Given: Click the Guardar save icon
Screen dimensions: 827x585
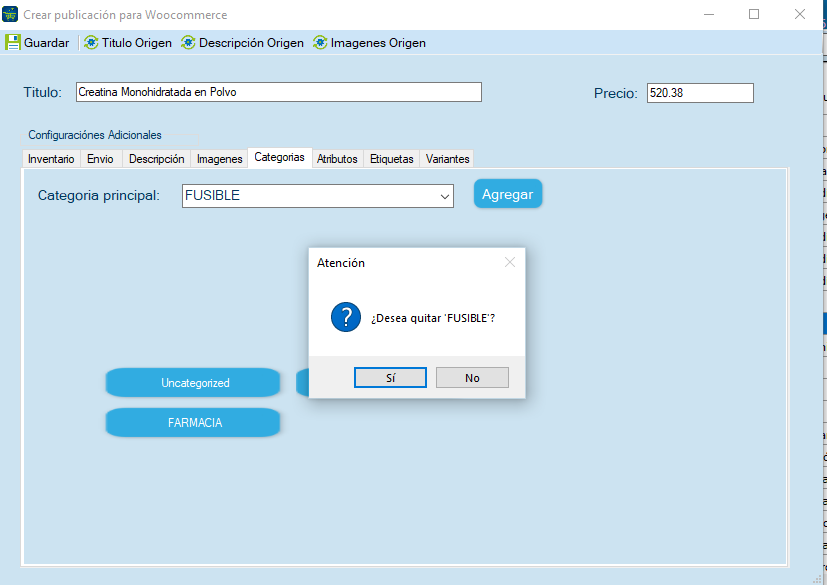Looking at the screenshot, I should (x=13, y=43).
